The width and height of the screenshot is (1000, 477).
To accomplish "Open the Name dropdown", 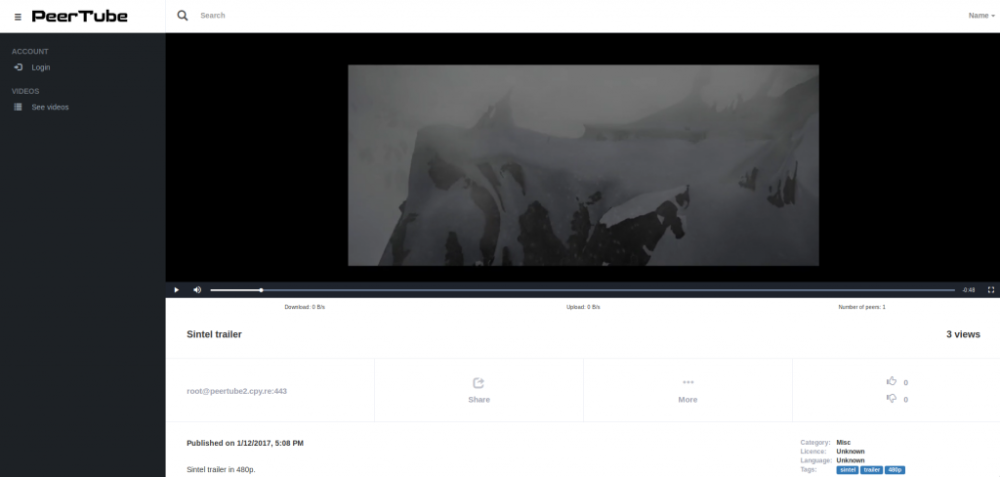I will pos(981,15).
